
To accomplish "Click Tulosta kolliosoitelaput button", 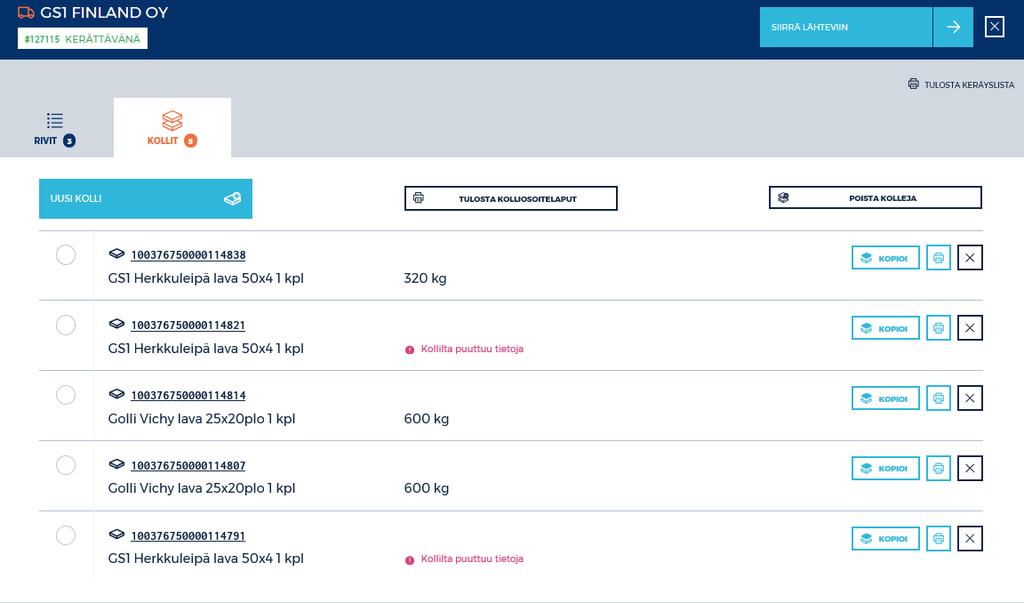I will click(x=511, y=199).
